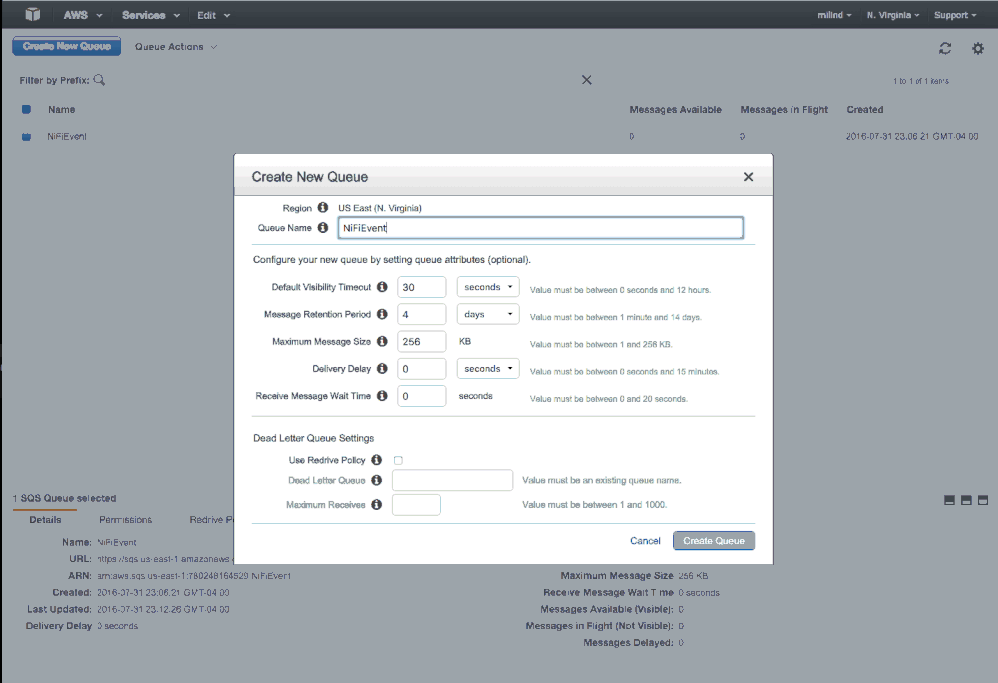Screen dimensions: 998x683
Task: Click inside the Queue Name field
Action: (540, 228)
